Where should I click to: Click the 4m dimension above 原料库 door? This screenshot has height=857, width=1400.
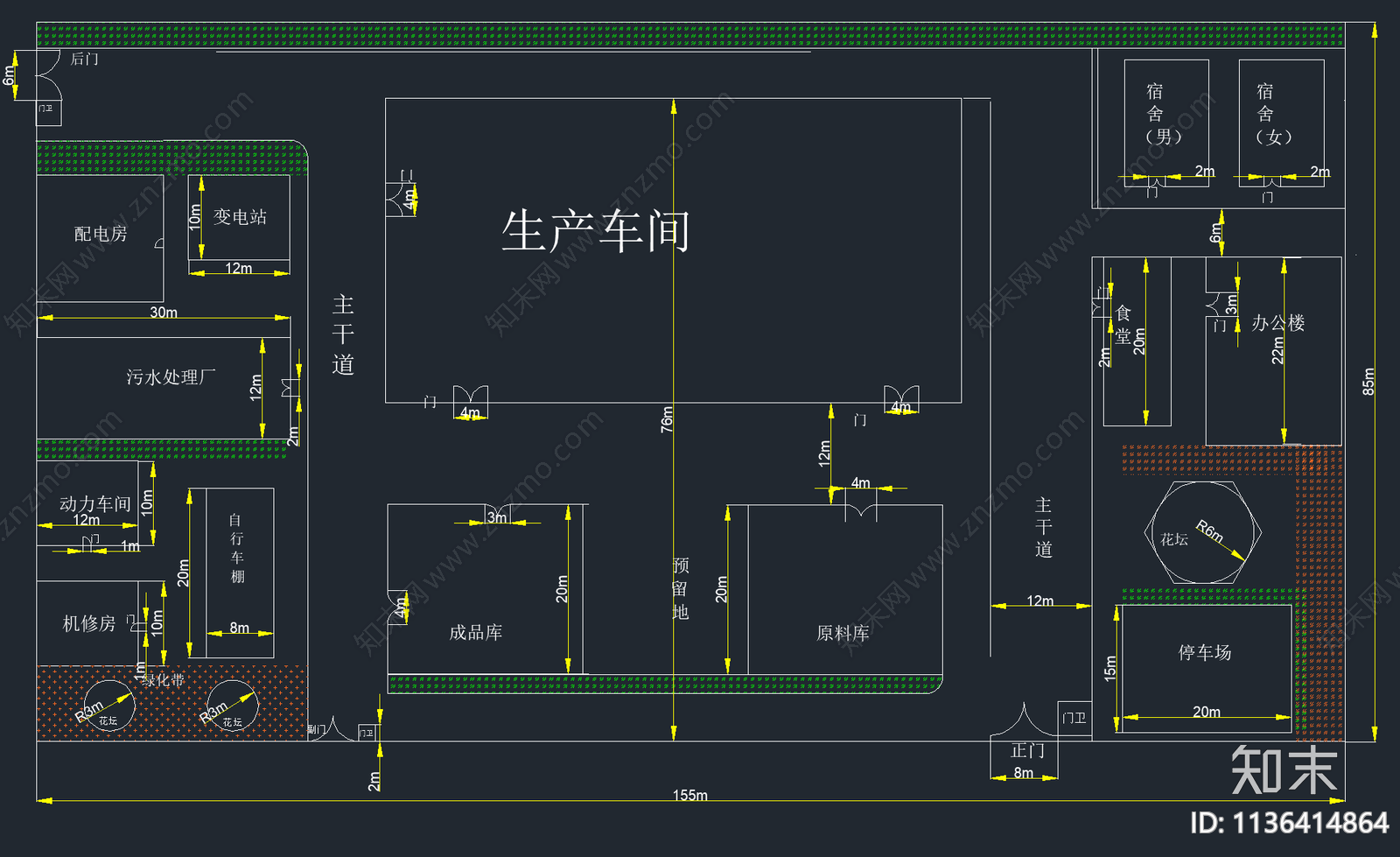861,482
